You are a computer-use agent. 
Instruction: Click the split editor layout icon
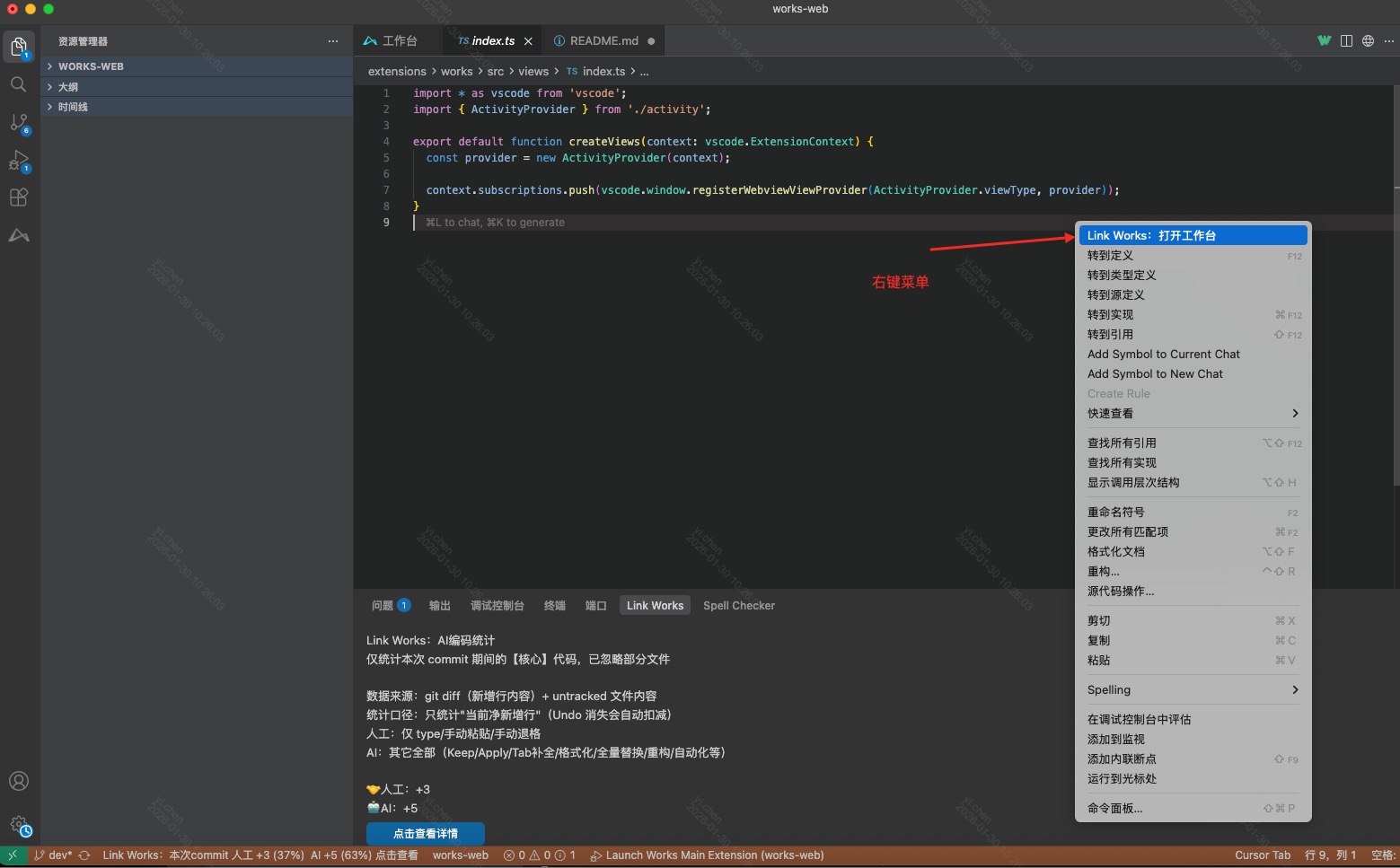[x=1346, y=40]
